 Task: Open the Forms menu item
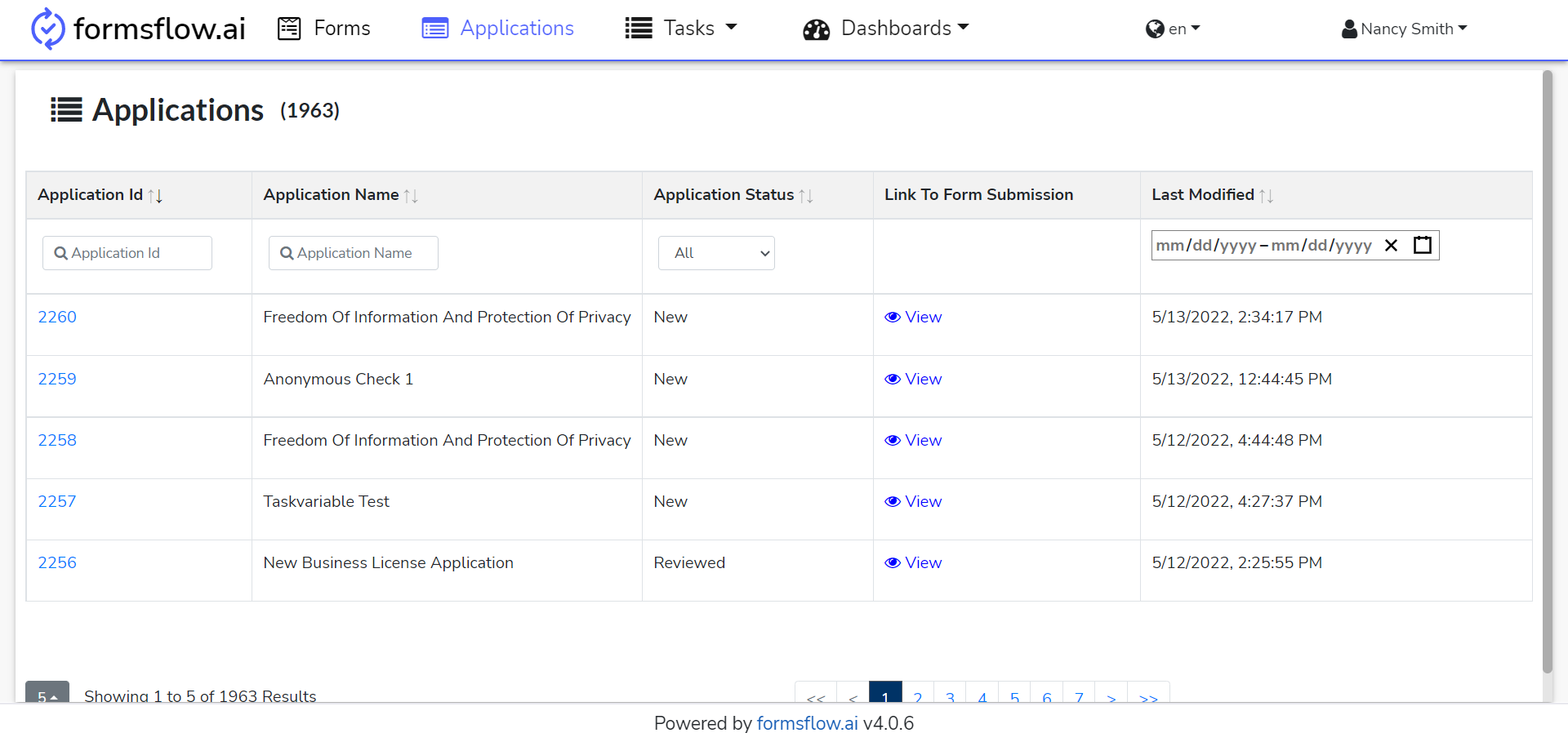point(324,29)
